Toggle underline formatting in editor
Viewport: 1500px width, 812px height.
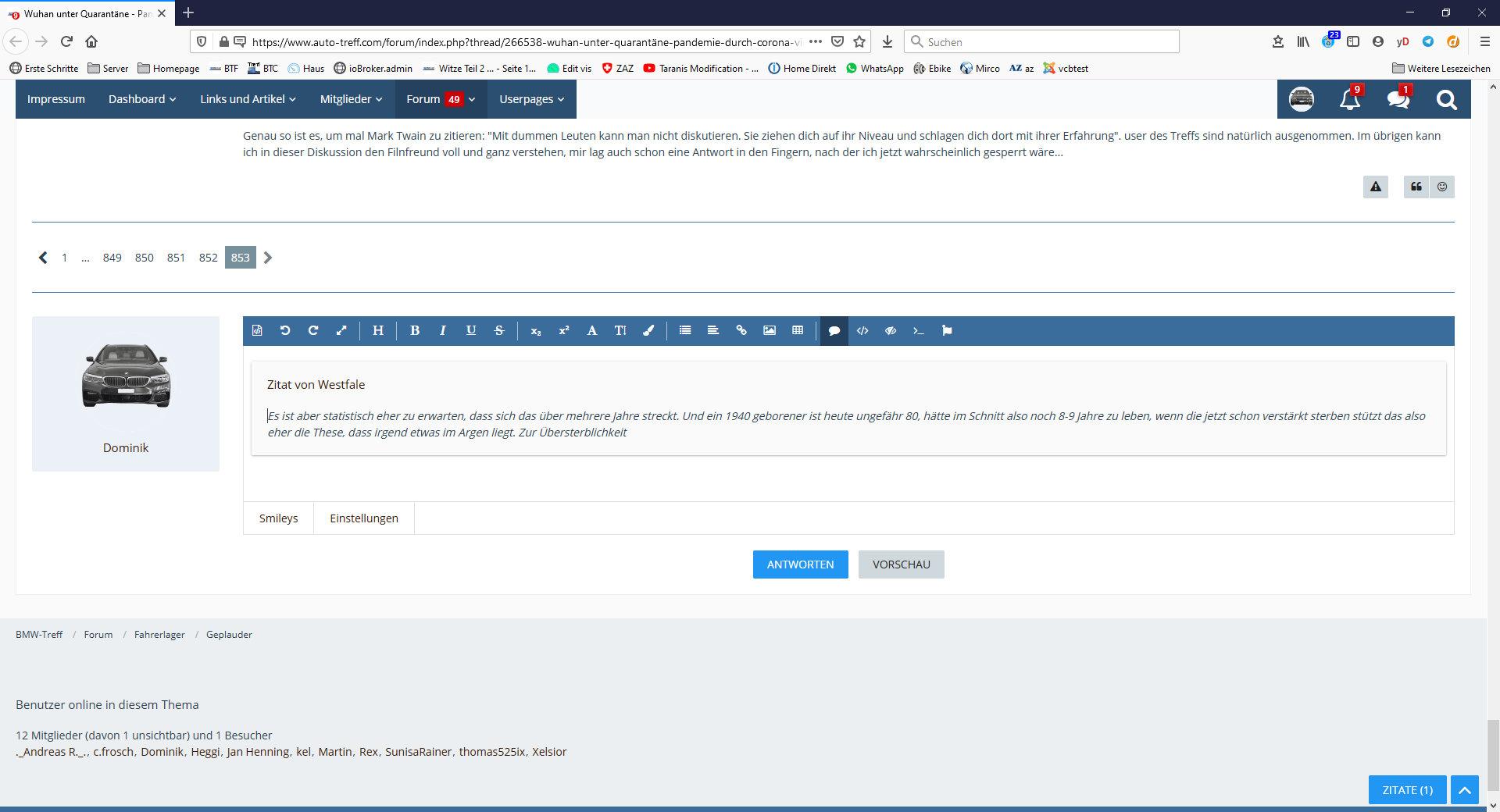pos(471,330)
